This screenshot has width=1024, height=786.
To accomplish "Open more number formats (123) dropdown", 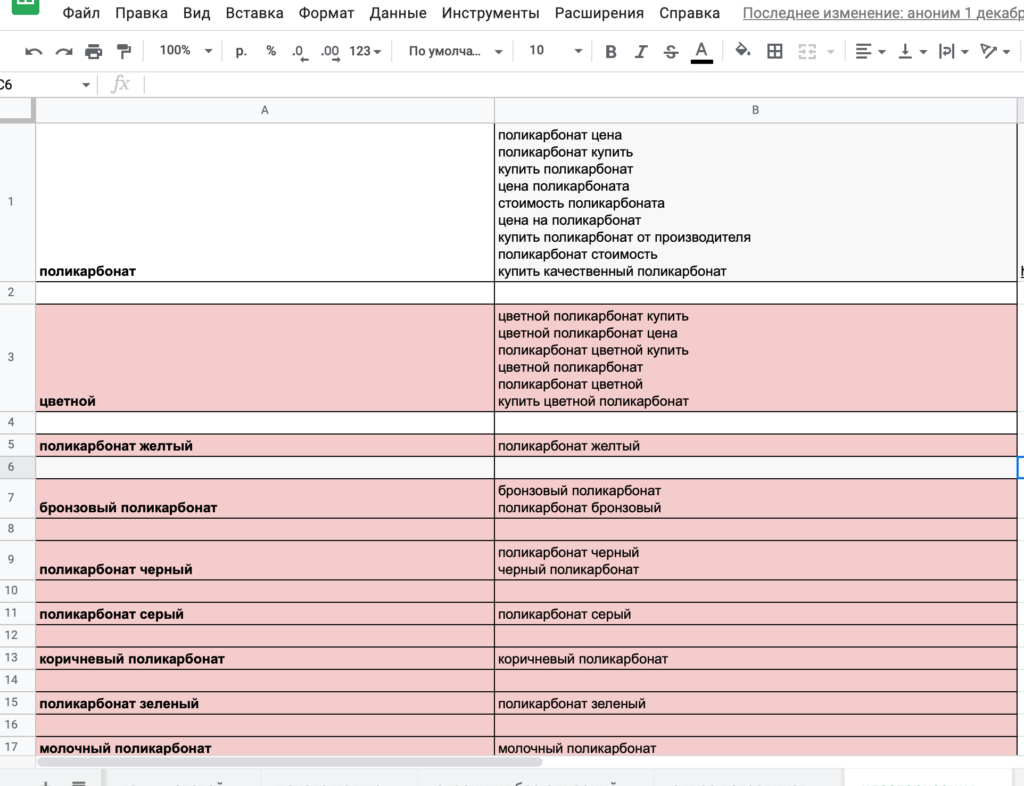I will (x=365, y=51).
